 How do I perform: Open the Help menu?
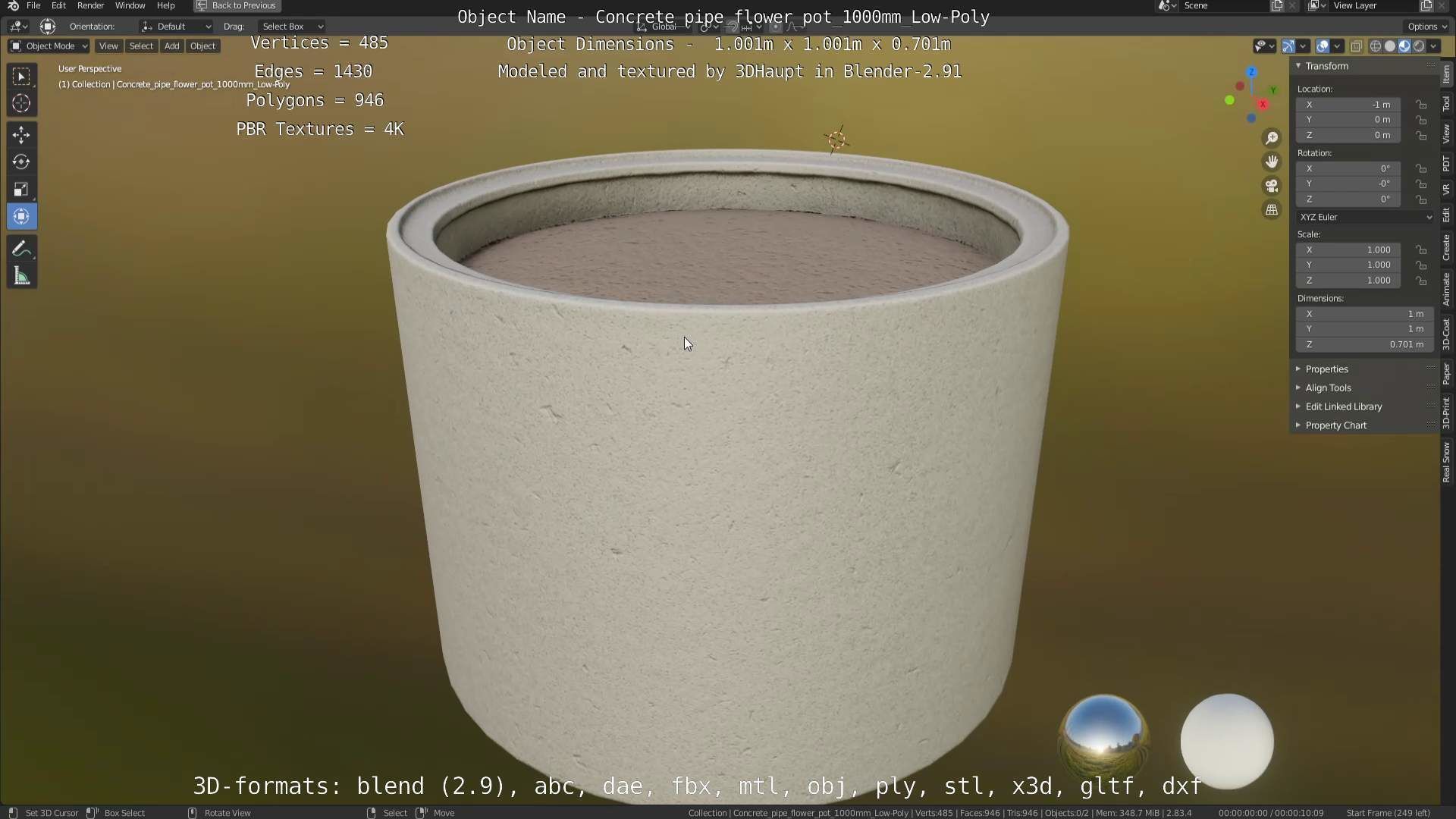165,5
